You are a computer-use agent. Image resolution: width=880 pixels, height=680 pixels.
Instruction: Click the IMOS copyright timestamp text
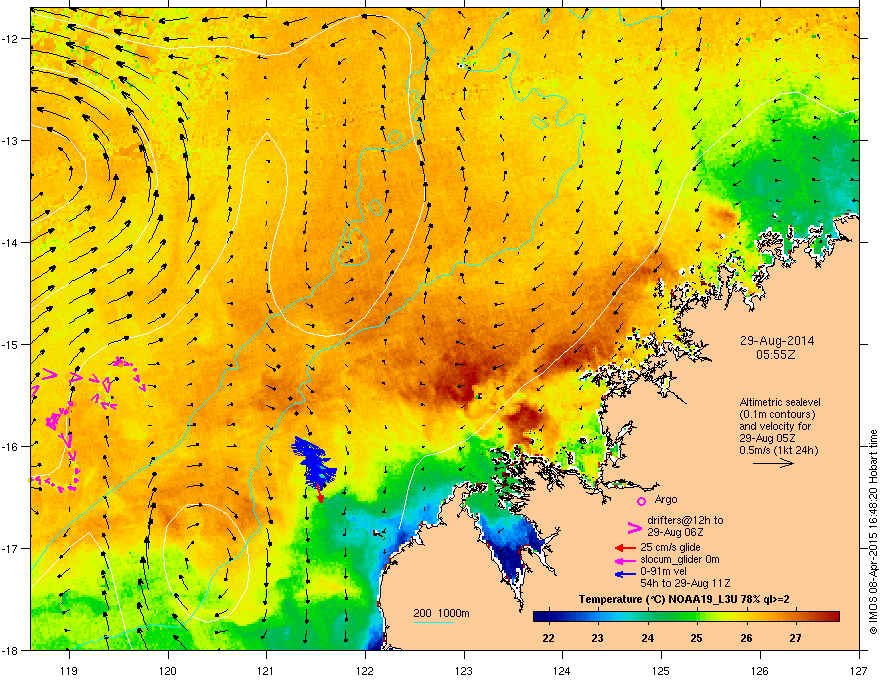pos(873,532)
